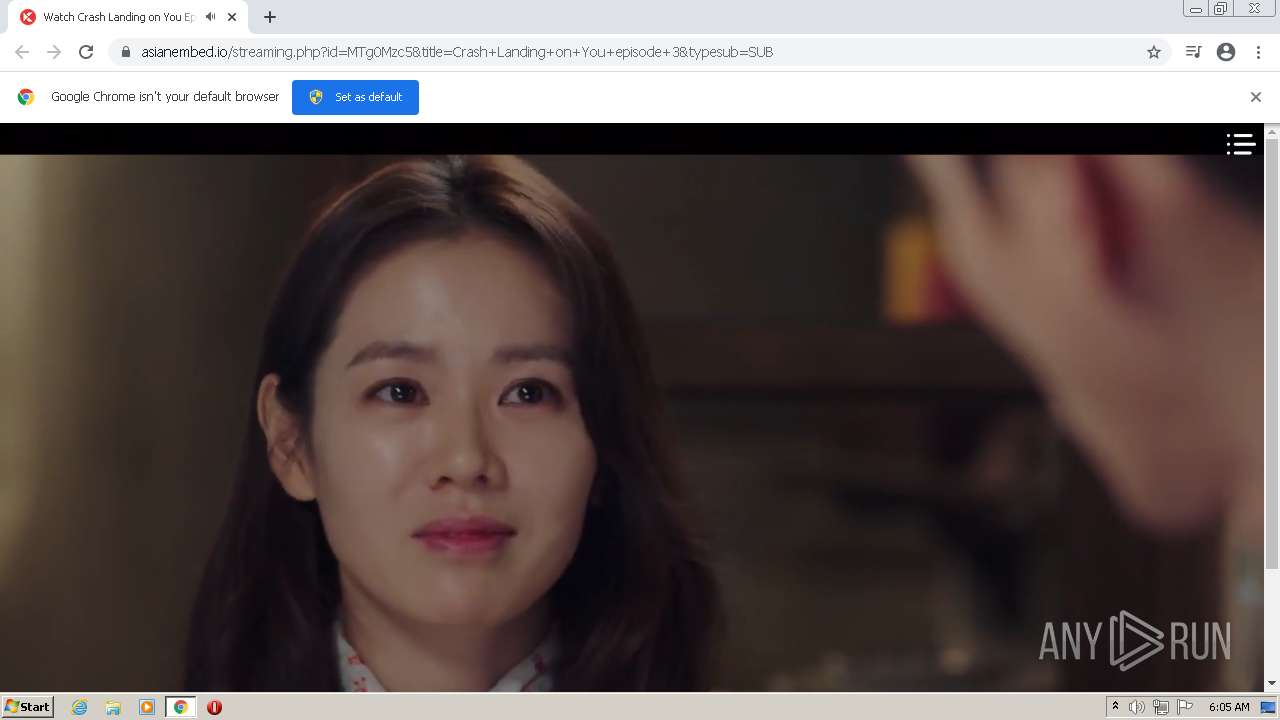The height and width of the screenshot is (720, 1280).
Task: Close the Crash Landing on You tab
Action: click(x=232, y=17)
